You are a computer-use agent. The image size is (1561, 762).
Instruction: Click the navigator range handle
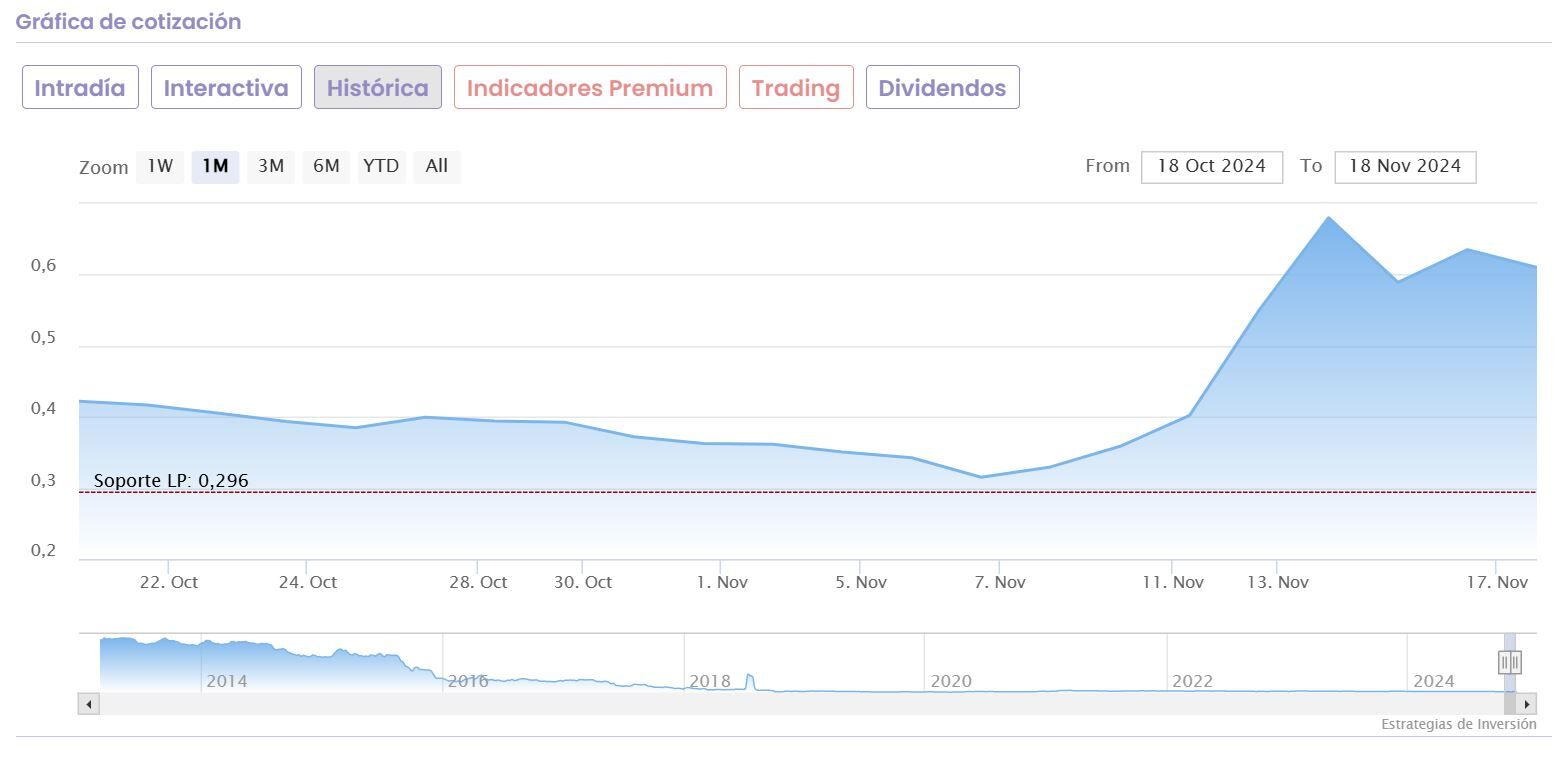coord(1509,662)
